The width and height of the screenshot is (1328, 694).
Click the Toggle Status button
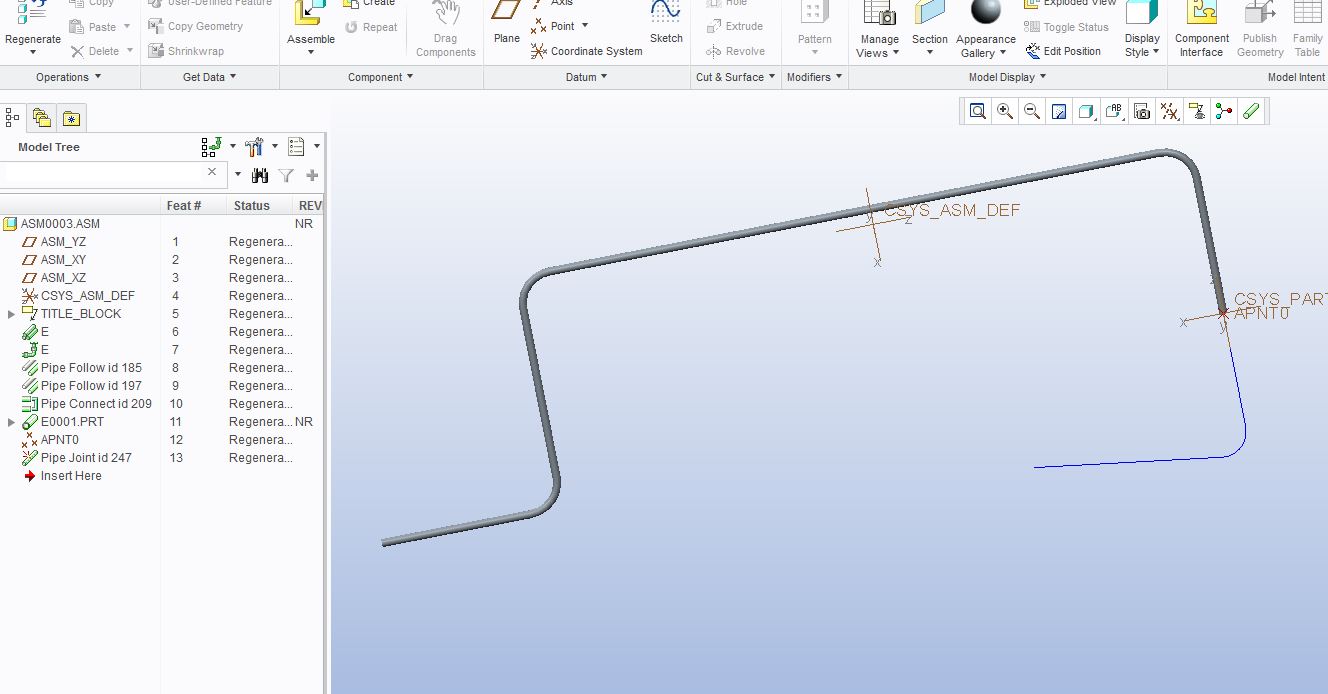click(1067, 27)
